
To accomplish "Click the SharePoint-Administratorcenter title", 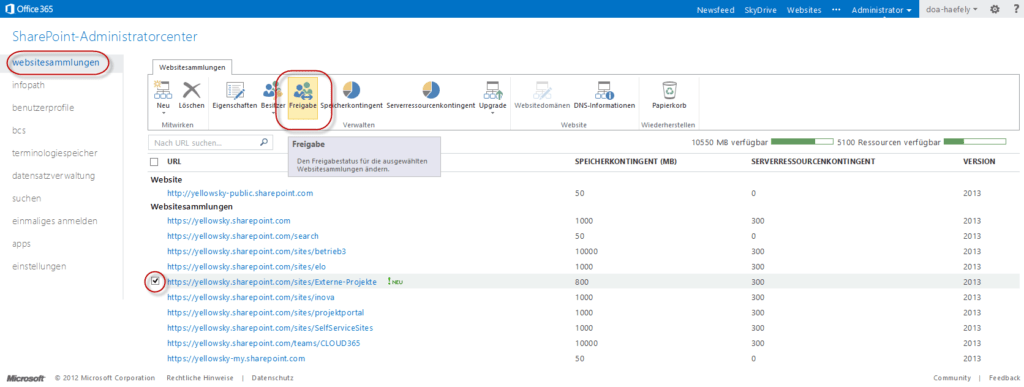I will coord(104,37).
